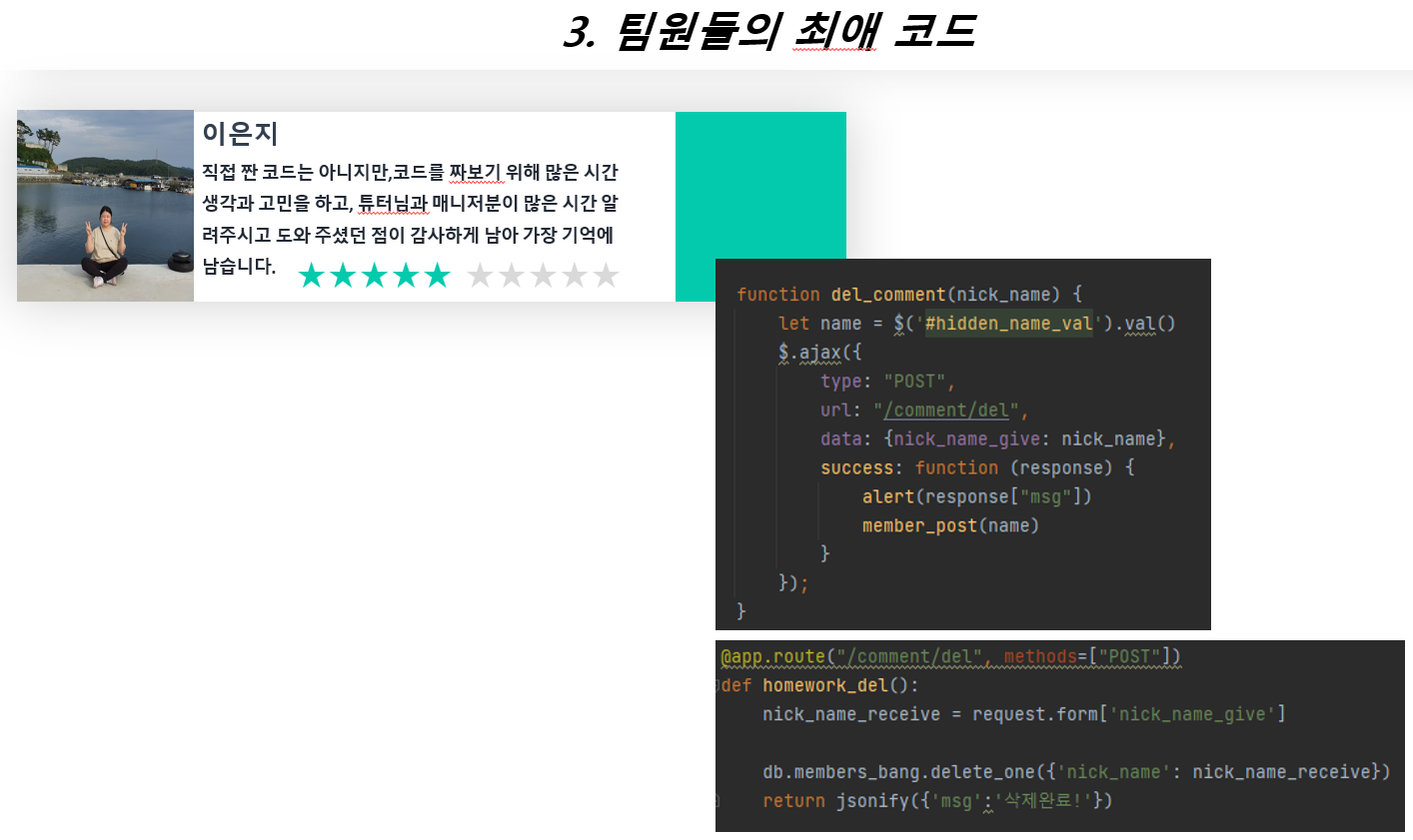The height and width of the screenshot is (840, 1413).
Task: Click the 'db.members_bang.delete_one' code line
Action: (1076, 773)
